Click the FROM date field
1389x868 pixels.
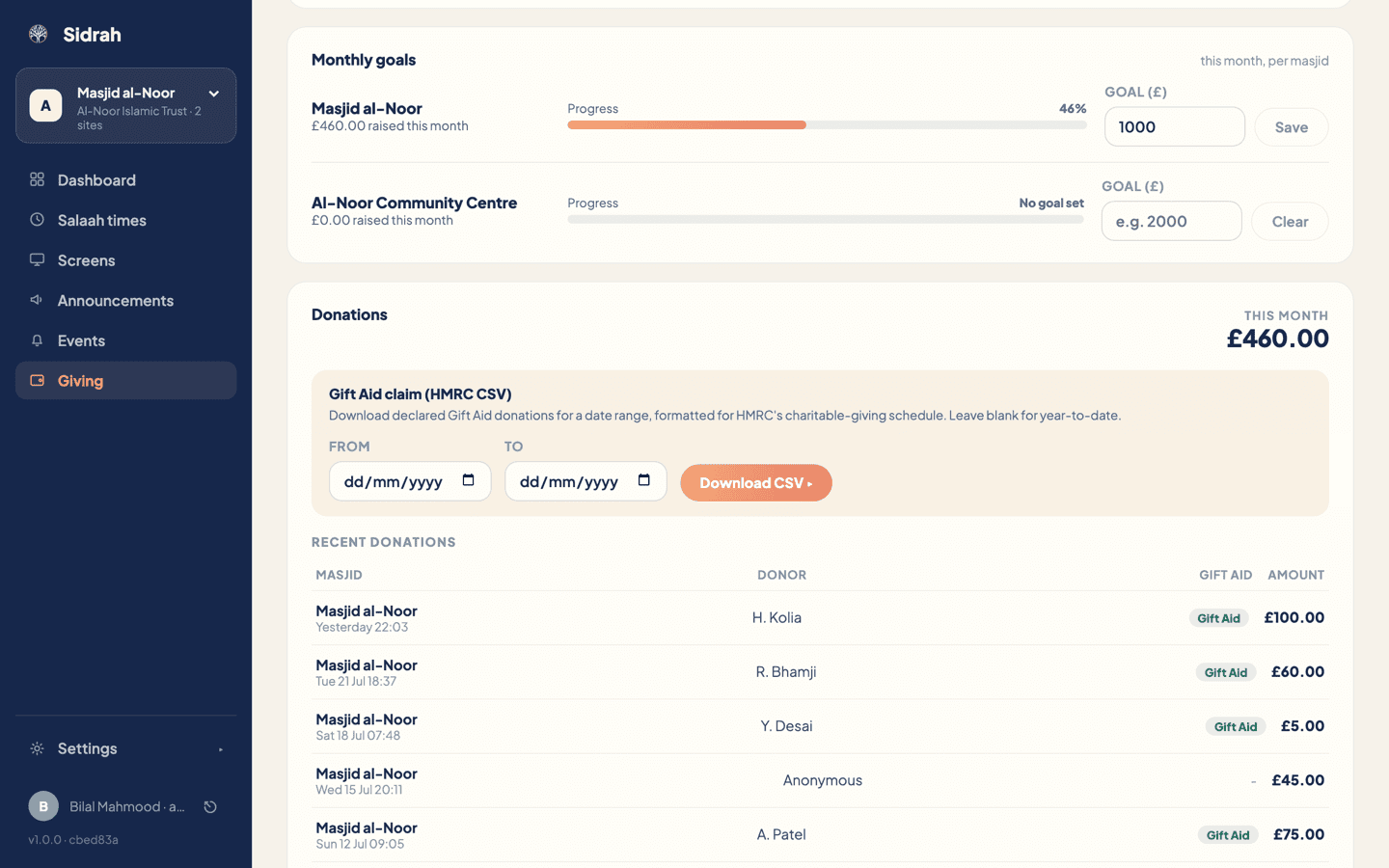click(410, 481)
